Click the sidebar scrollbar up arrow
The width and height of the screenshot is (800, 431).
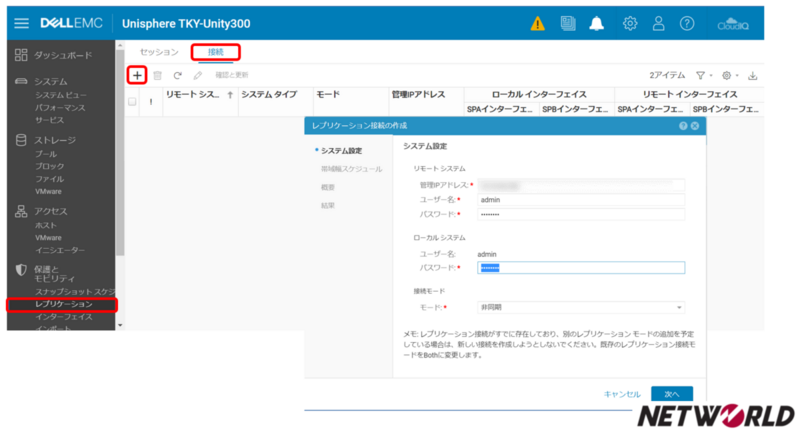click(x=120, y=45)
